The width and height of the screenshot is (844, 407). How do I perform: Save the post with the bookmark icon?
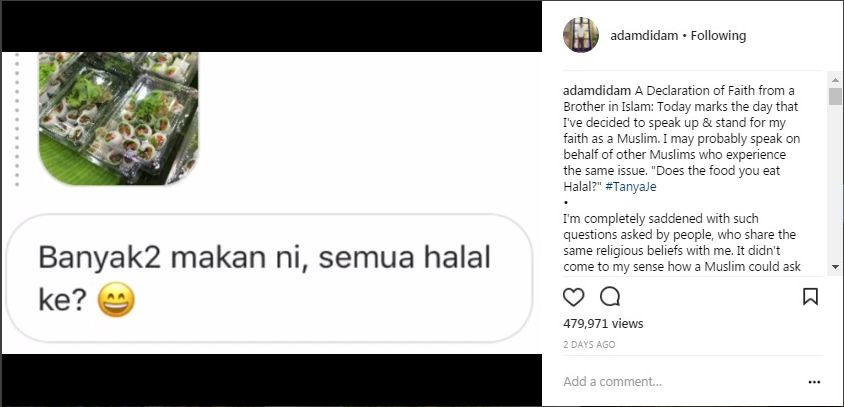pyautogui.click(x=810, y=297)
